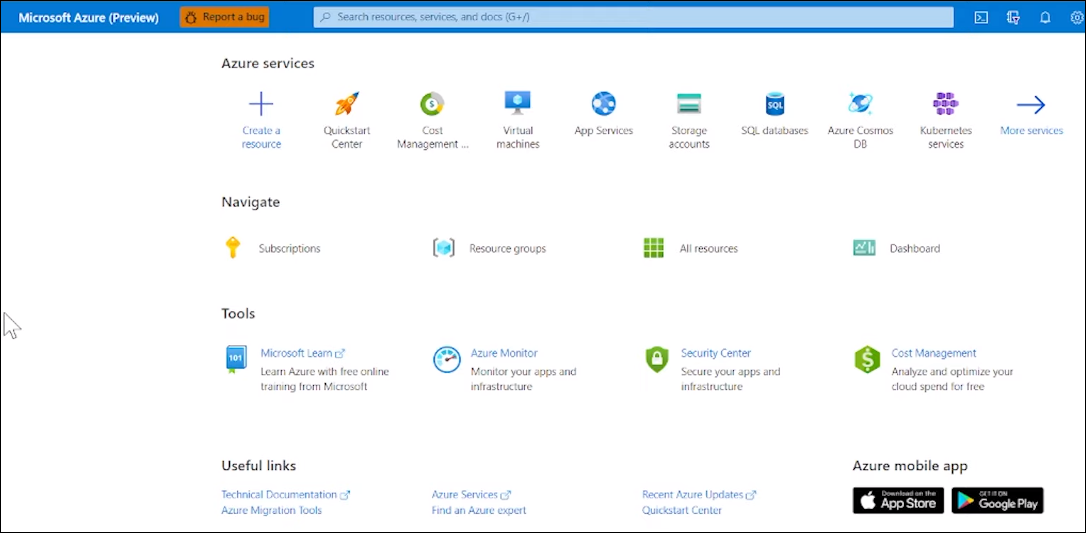Open Azure Cosmos DB icon
Viewport: 1086px width, 533px height.
point(860,104)
